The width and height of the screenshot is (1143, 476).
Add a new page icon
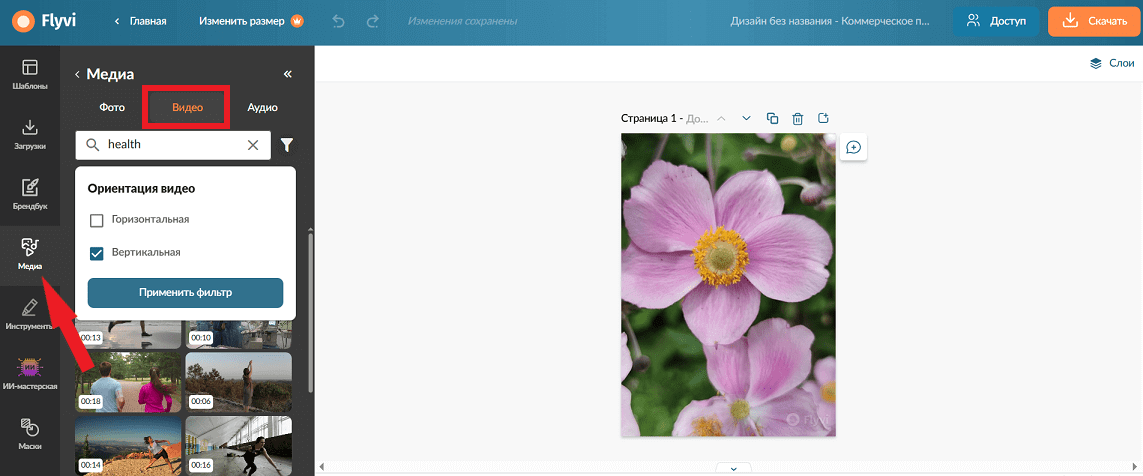pos(824,118)
